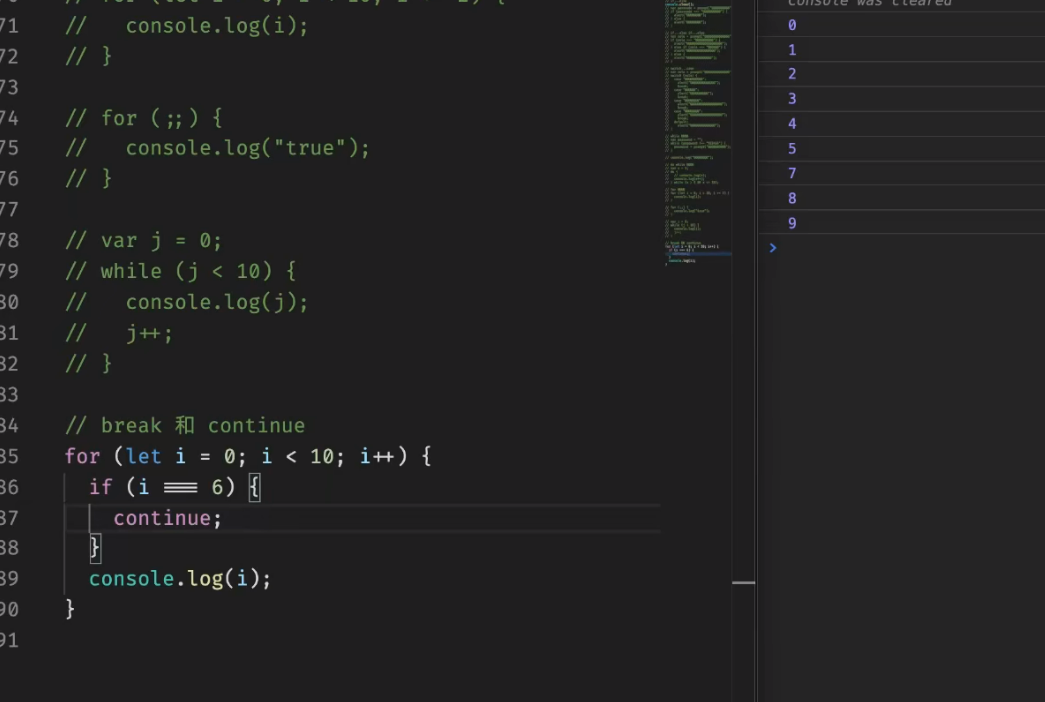1045x702 pixels.
Task: Select the console.log(i) call on line 89
Action: point(178,578)
